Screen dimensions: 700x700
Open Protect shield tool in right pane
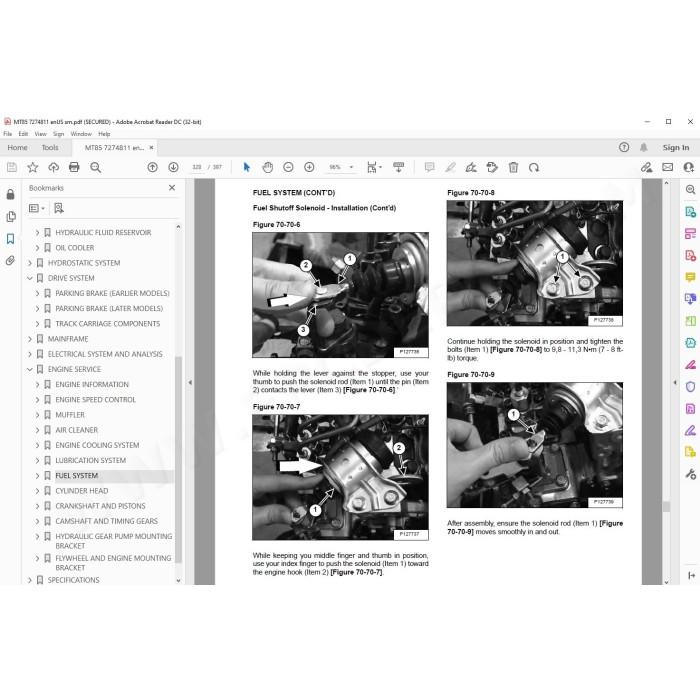691,387
